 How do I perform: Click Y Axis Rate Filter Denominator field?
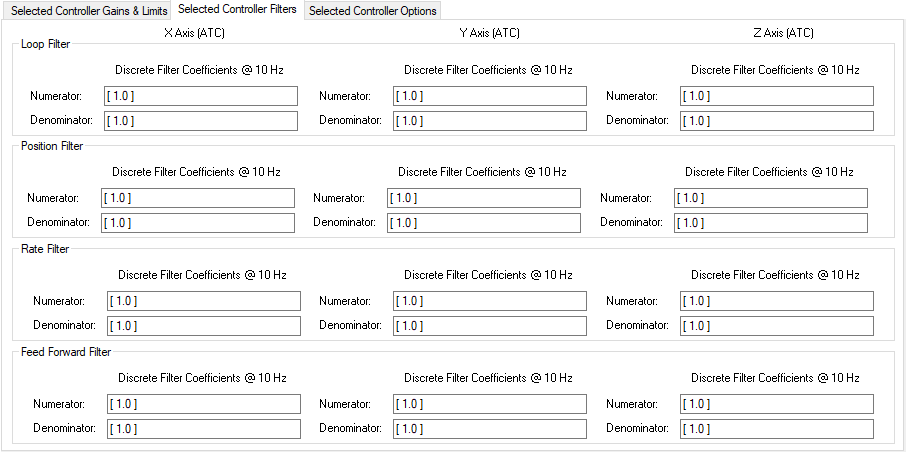pos(488,326)
